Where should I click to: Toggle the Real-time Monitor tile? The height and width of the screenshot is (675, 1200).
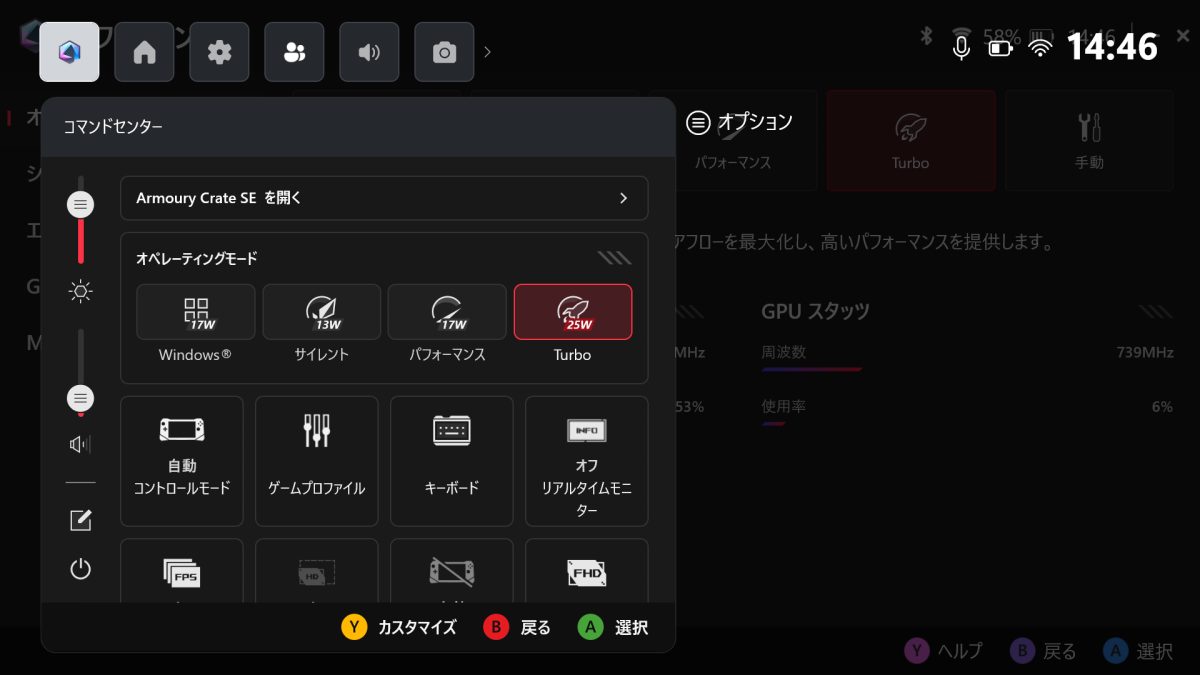(x=586, y=461)
